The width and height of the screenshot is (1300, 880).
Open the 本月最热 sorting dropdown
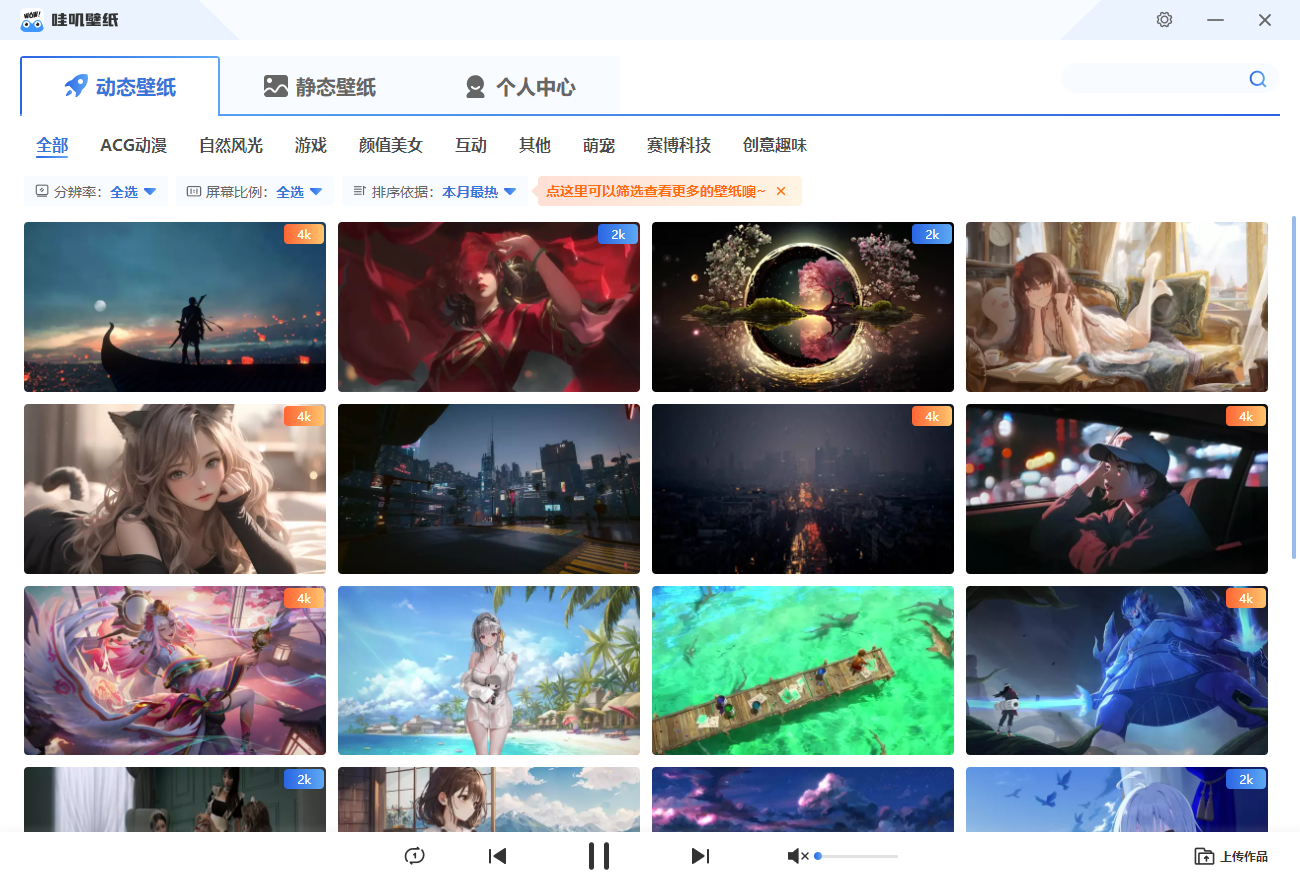coord(481,190)
